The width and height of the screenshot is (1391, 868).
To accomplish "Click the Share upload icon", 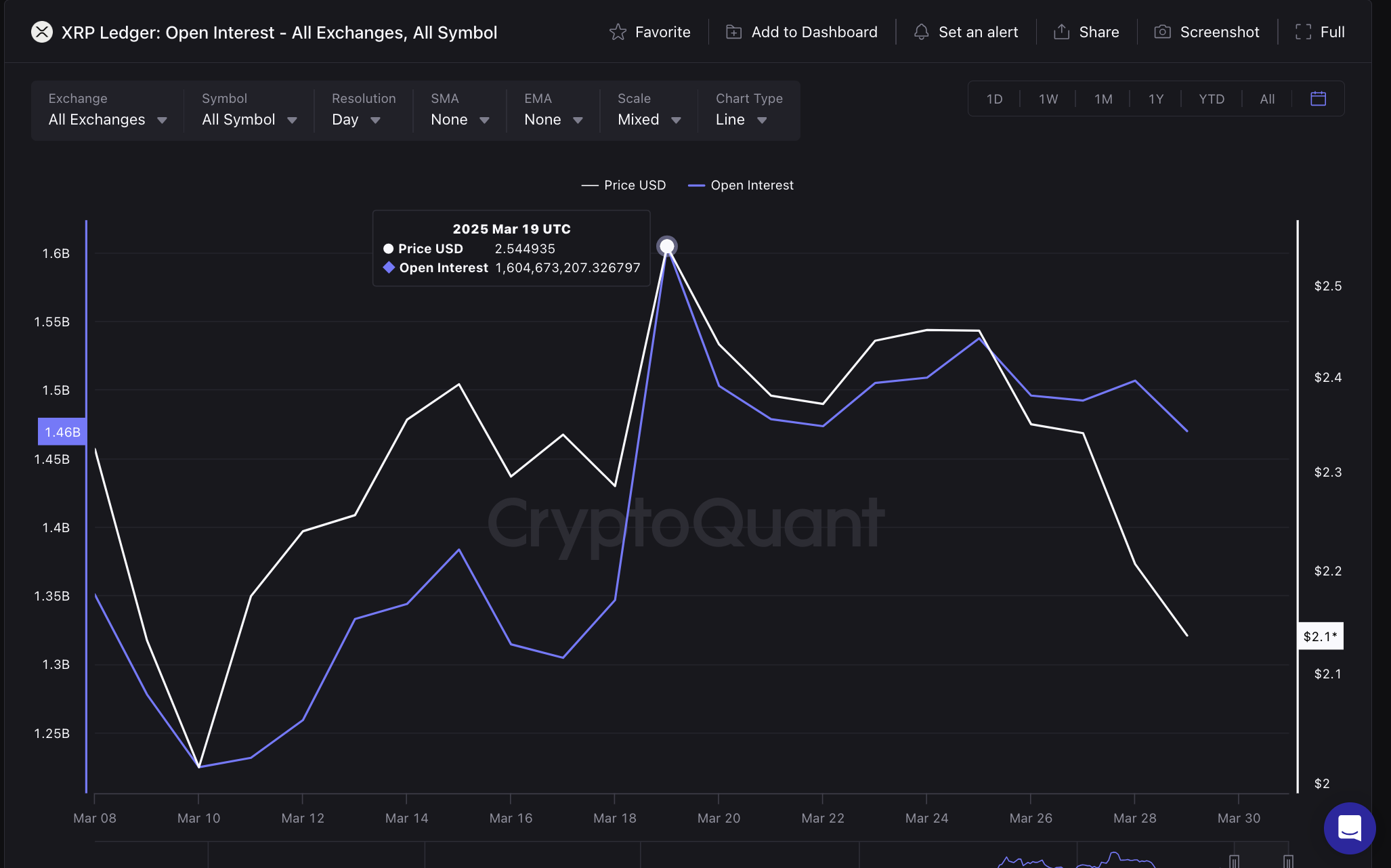I will tap(1062, 32).
